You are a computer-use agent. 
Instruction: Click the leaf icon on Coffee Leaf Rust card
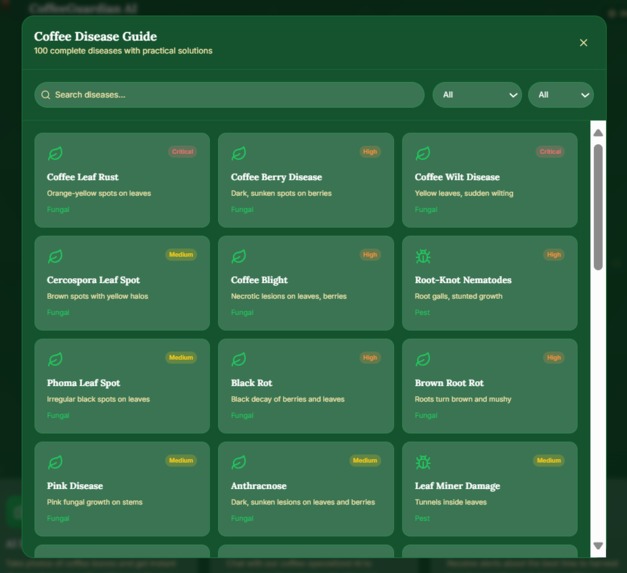click(55, 153)
